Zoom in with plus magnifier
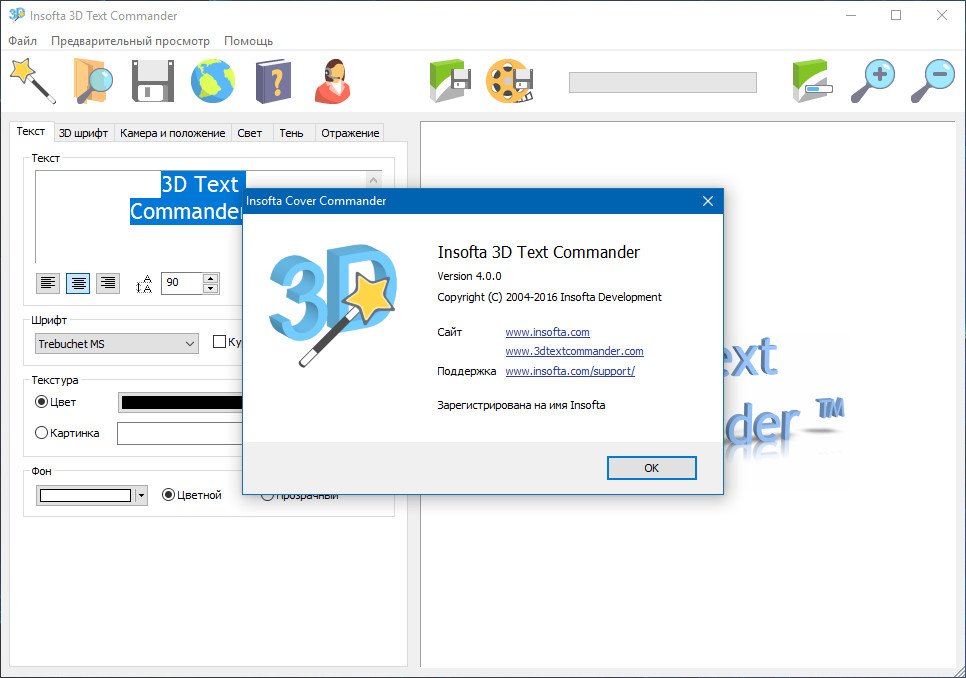966x678 pixels. [x=872, y=81]
